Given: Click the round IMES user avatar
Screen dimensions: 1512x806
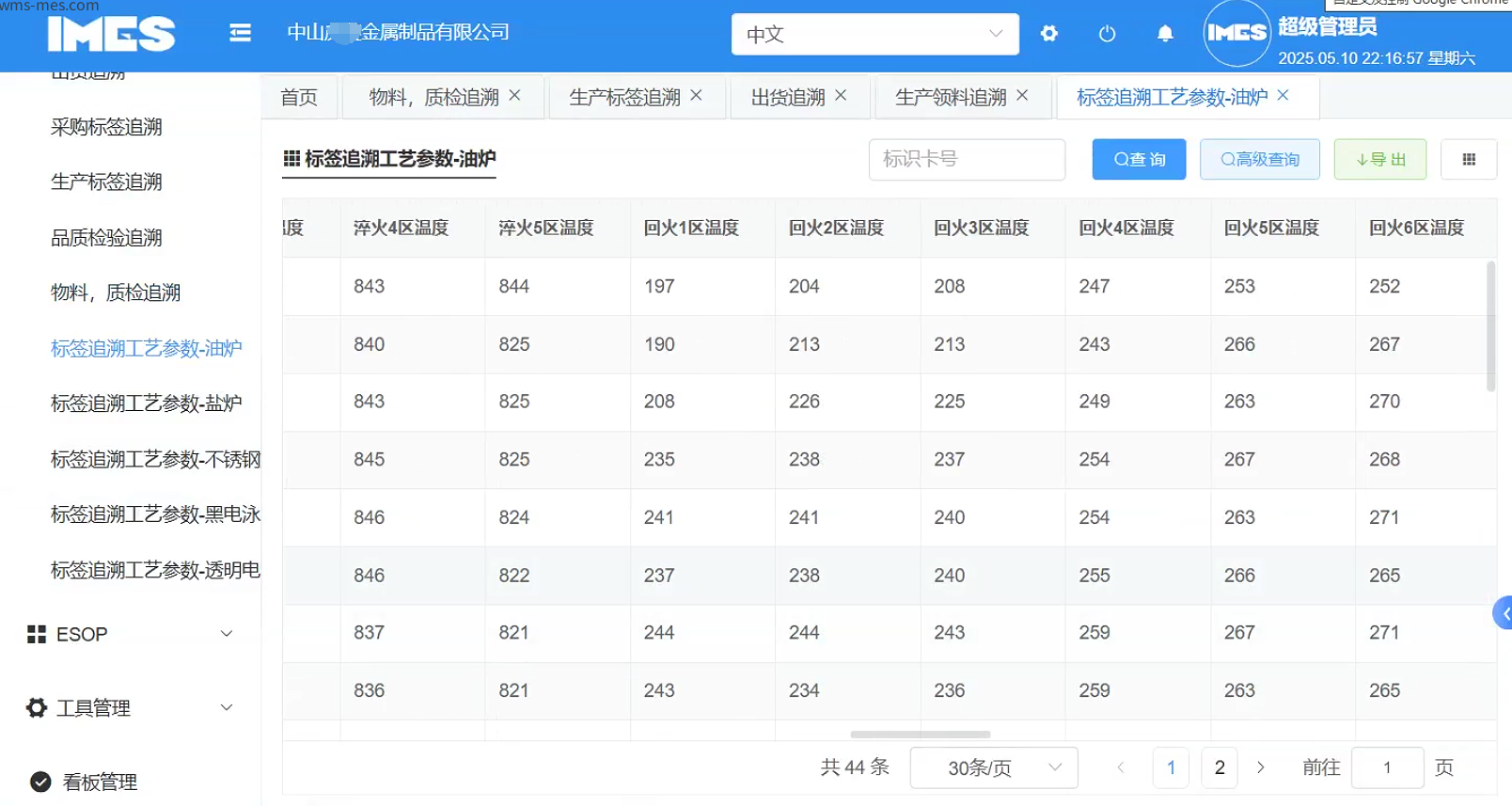Looking at the screenshot, I should point(1236,34).
